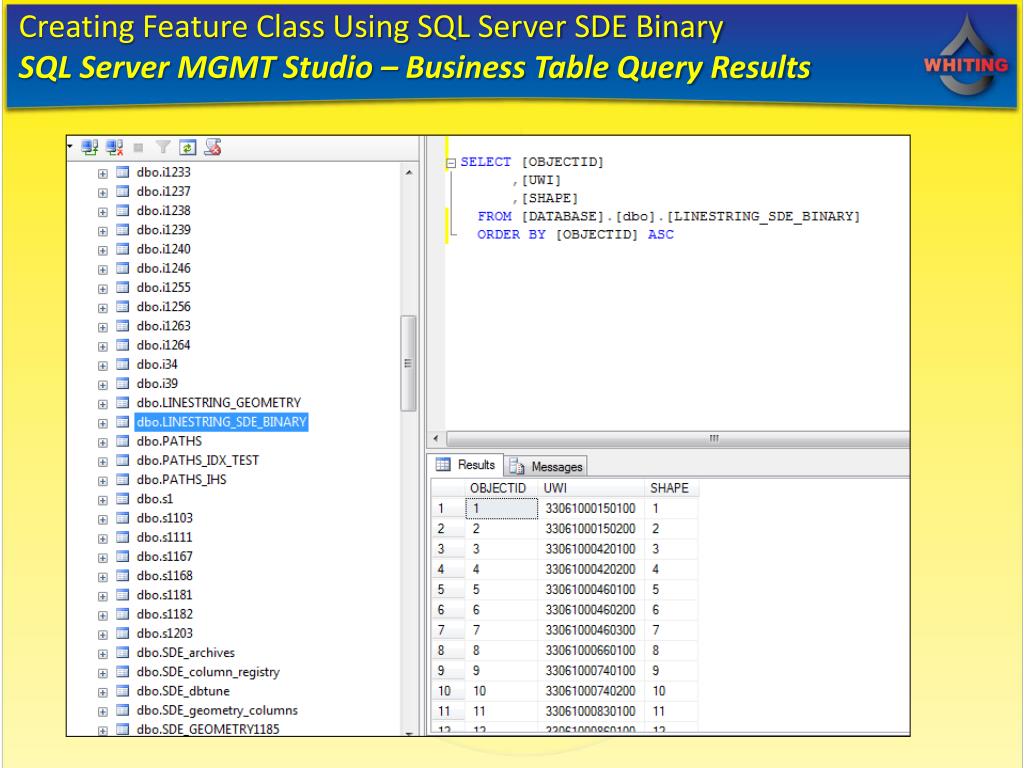This screenshot has height=768, width=1024.
Task: Click the Connect Object Explorer icon
Action: pos(89,148)
